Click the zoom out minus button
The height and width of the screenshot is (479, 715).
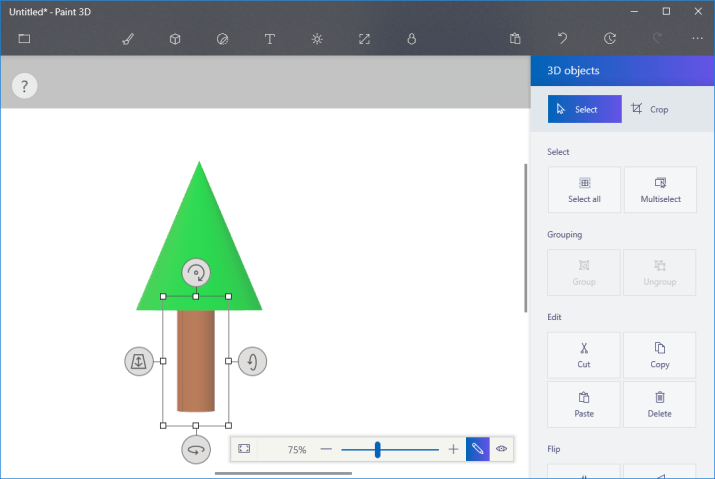tap(326, 449)
